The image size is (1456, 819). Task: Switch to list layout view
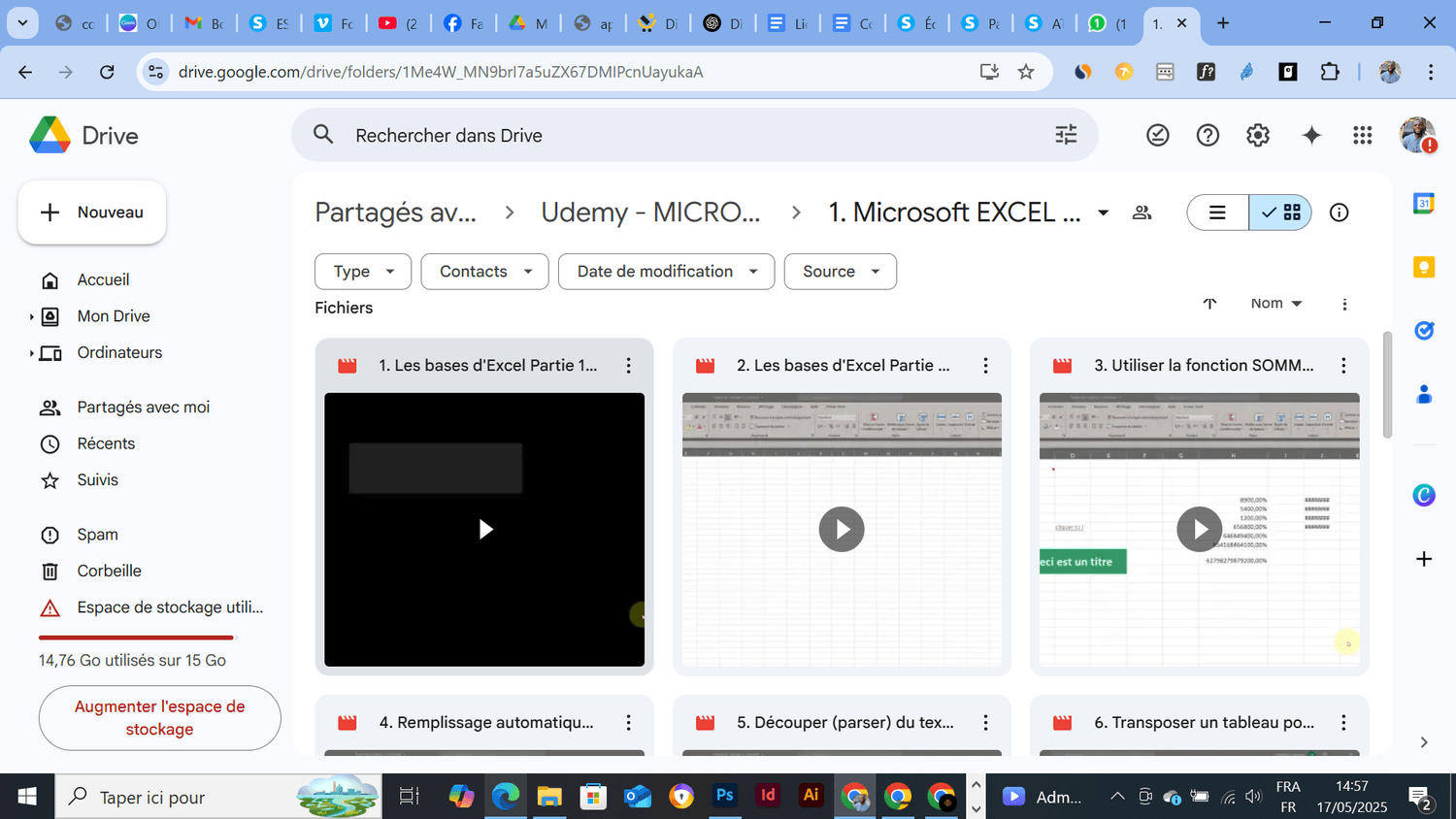click(1217, 213)
